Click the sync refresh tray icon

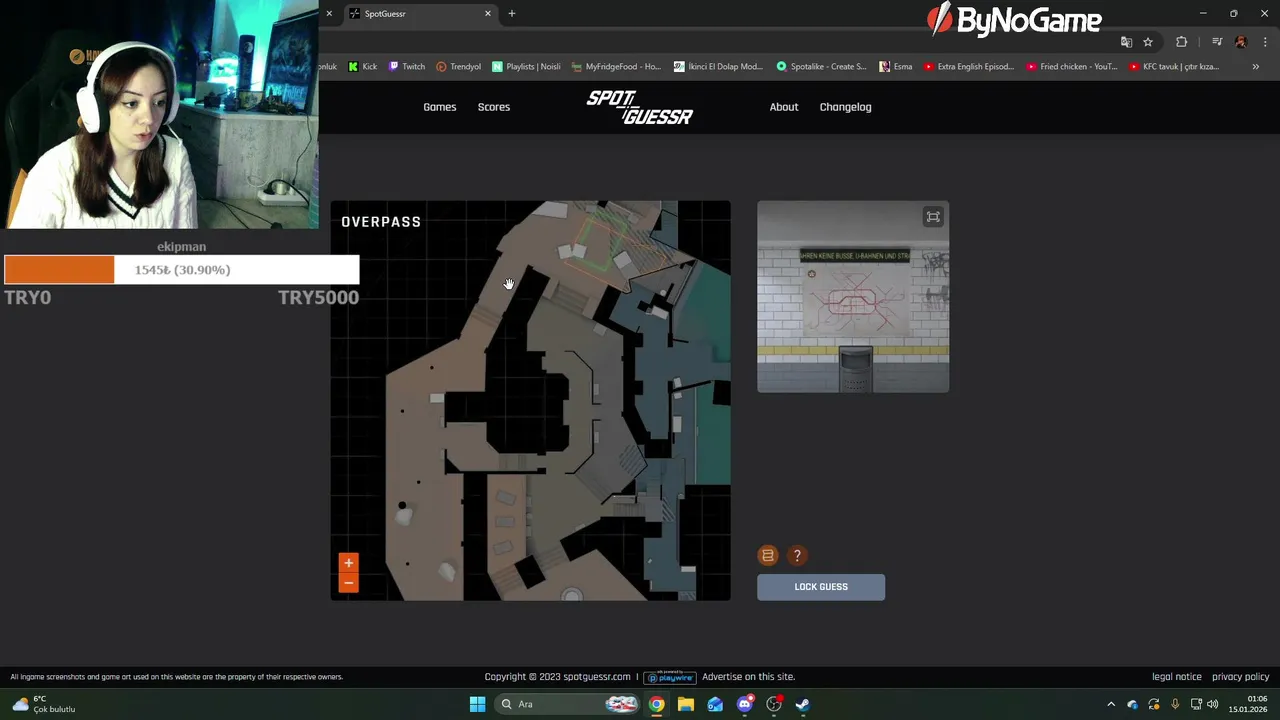1154,704
